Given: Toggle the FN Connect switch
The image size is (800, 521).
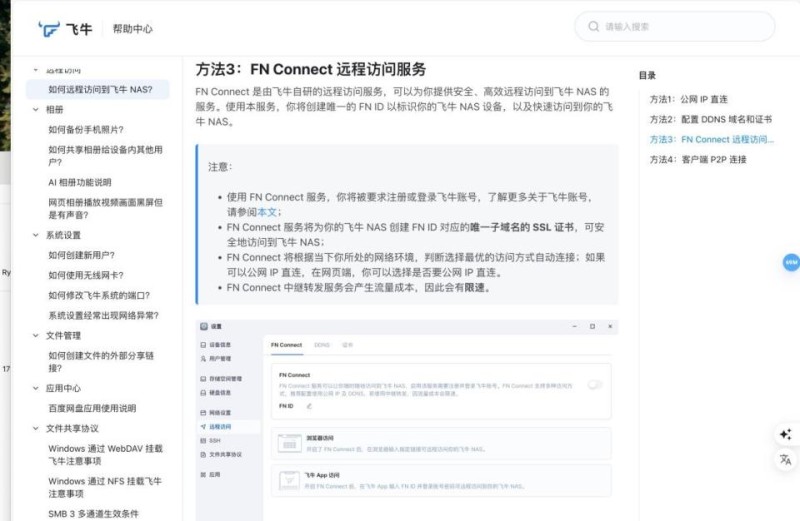Looking at the screenshot, I should [x=595, y=384].
